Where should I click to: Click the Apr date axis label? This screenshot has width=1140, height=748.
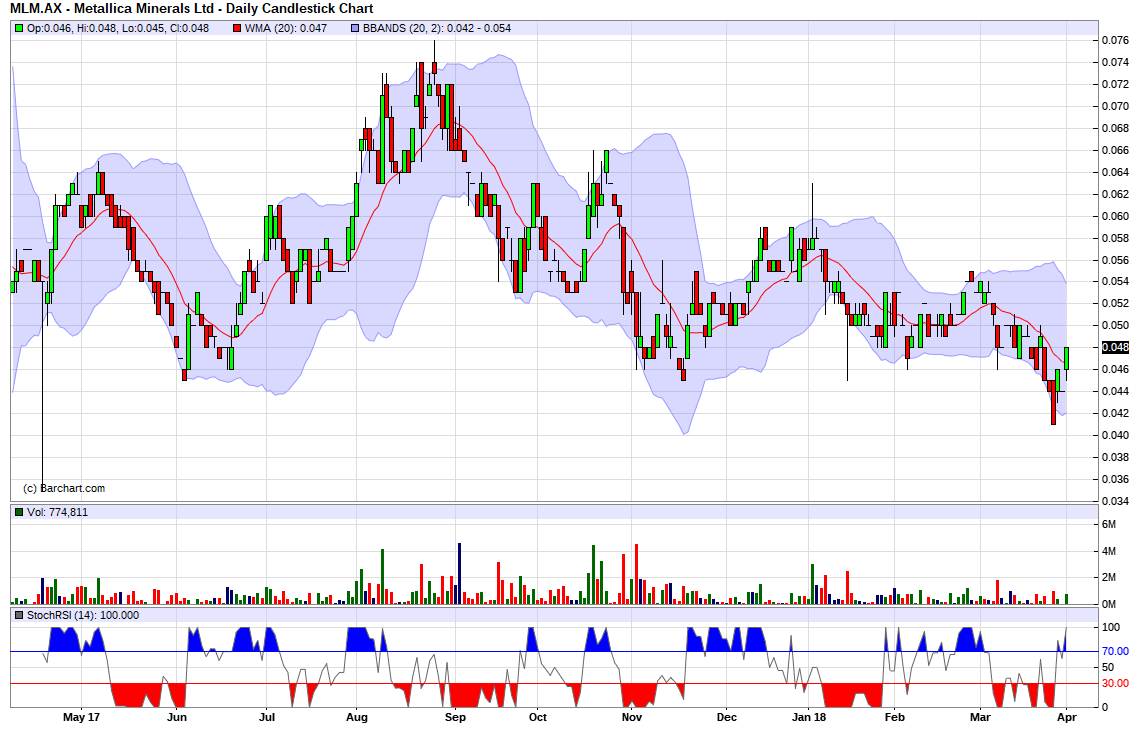coord(1066,717)
